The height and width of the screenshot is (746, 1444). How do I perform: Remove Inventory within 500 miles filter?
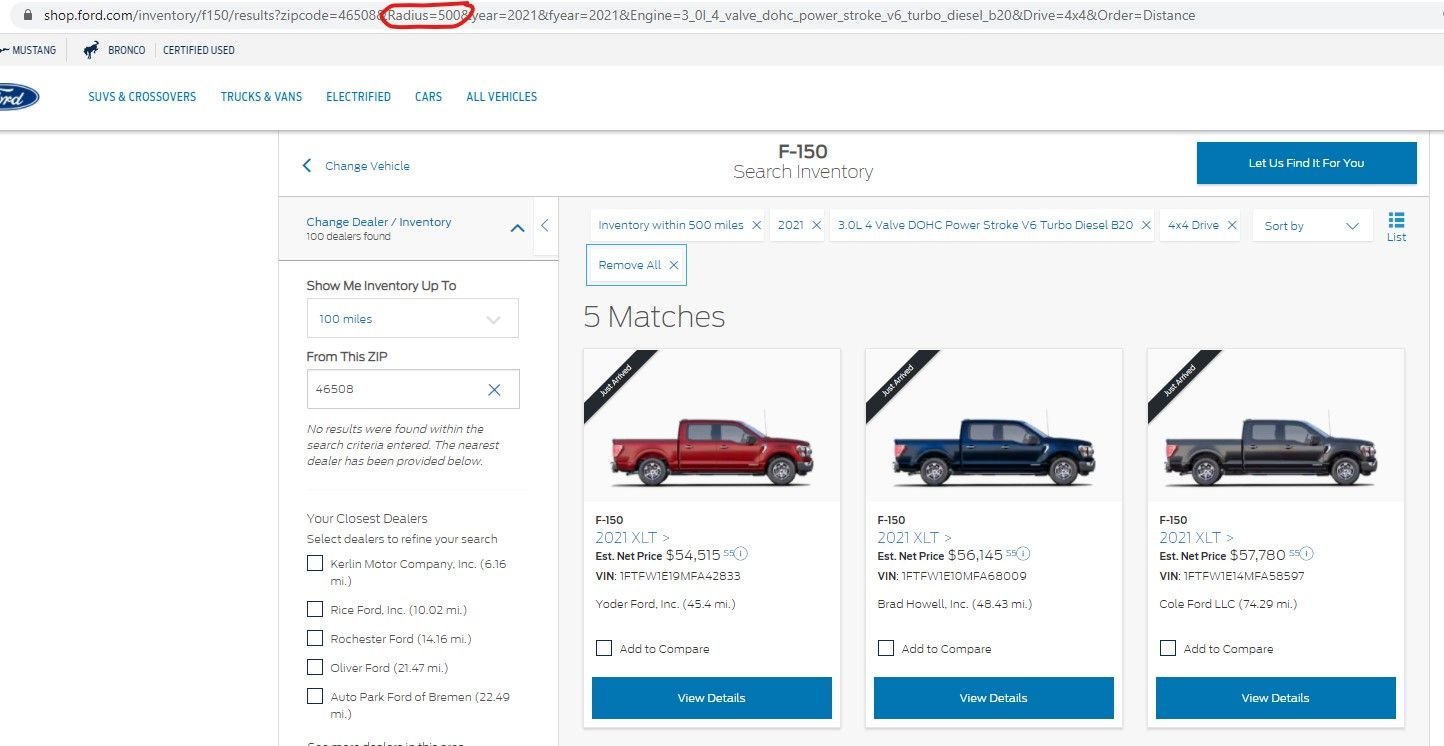point(756,226)
